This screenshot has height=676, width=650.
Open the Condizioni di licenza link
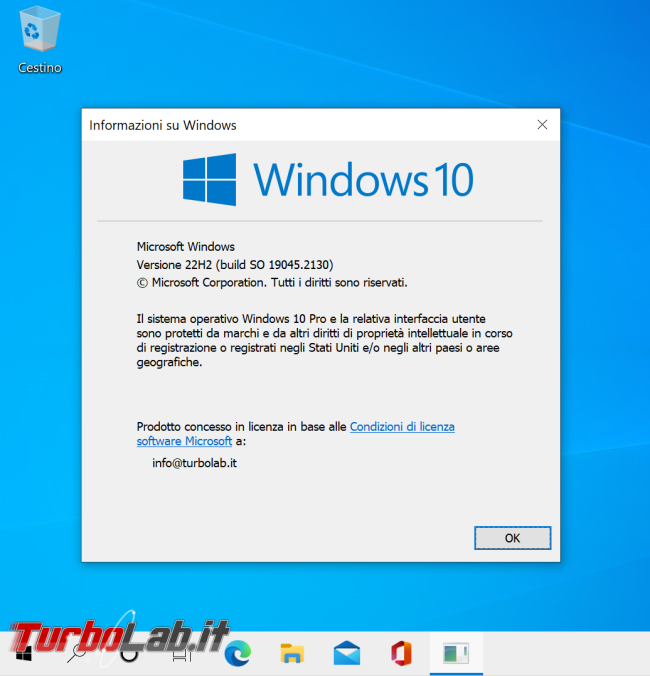402,426
